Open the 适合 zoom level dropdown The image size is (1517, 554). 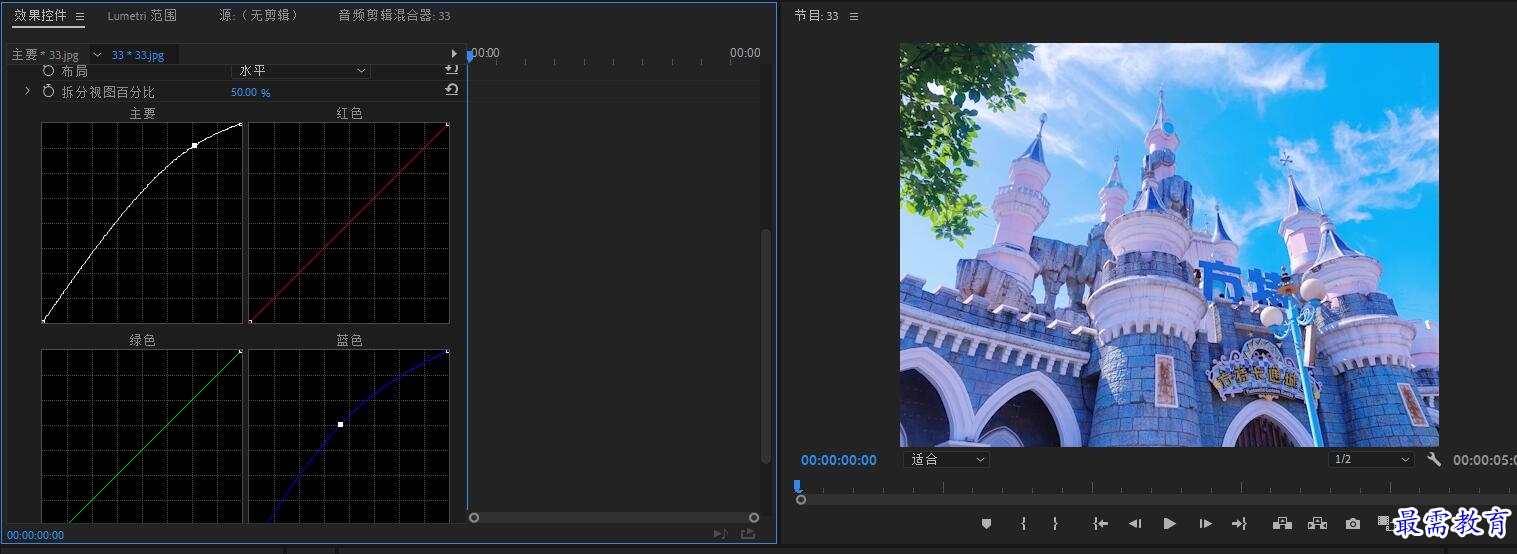pyautogui.click(x=946, y=459)
